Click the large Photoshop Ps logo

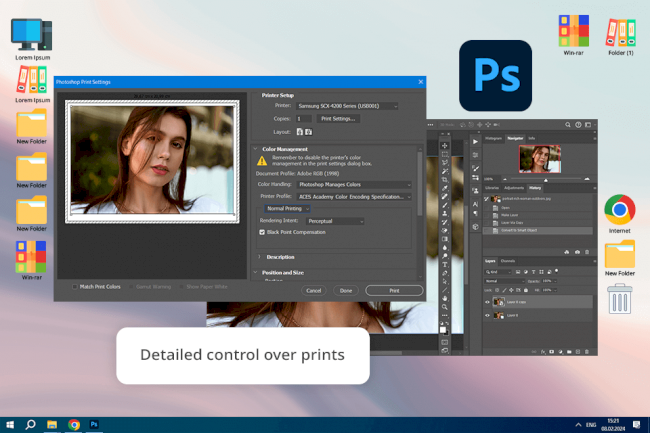496,76
